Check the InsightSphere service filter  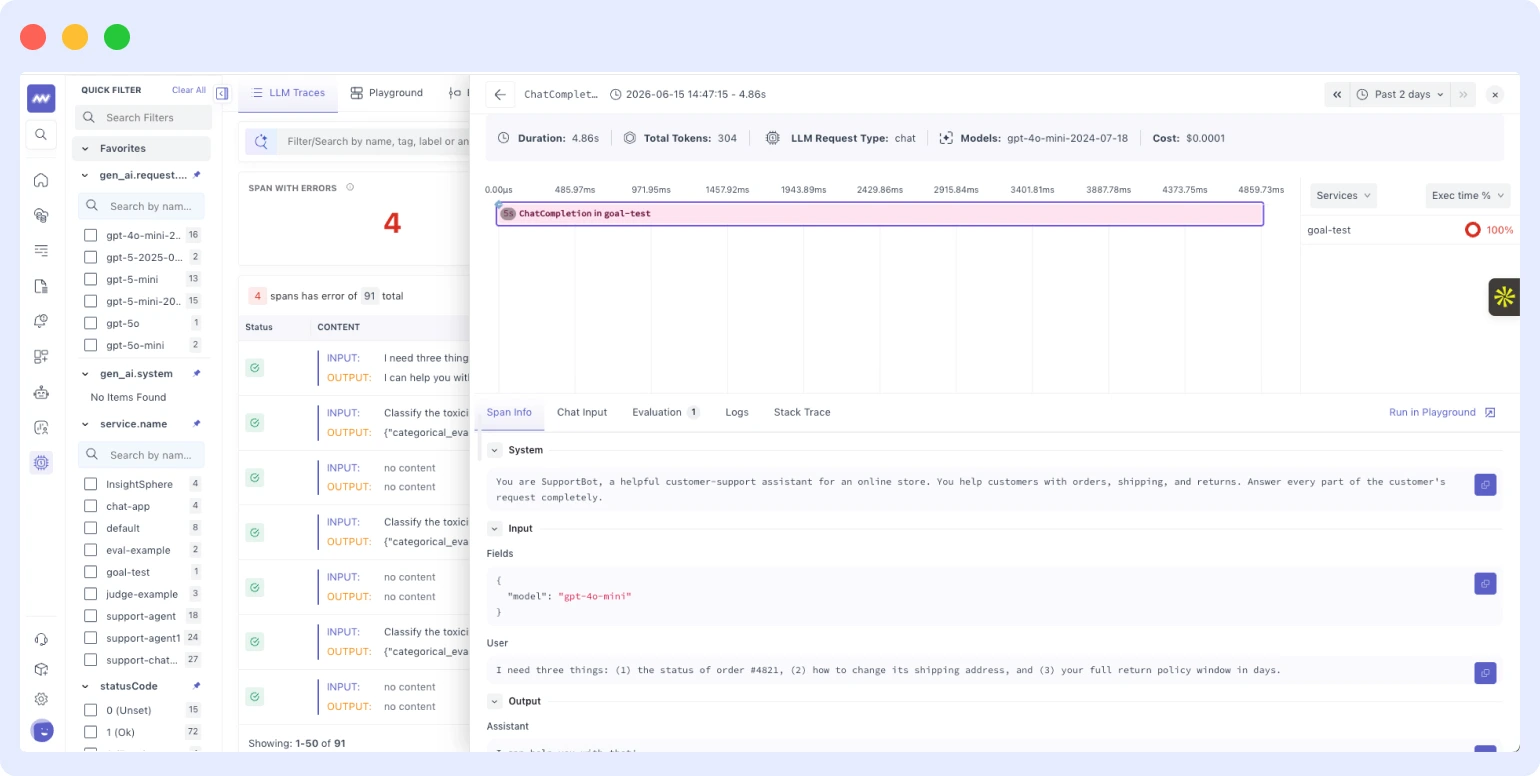pyautogui.click(x=91, y=484)
